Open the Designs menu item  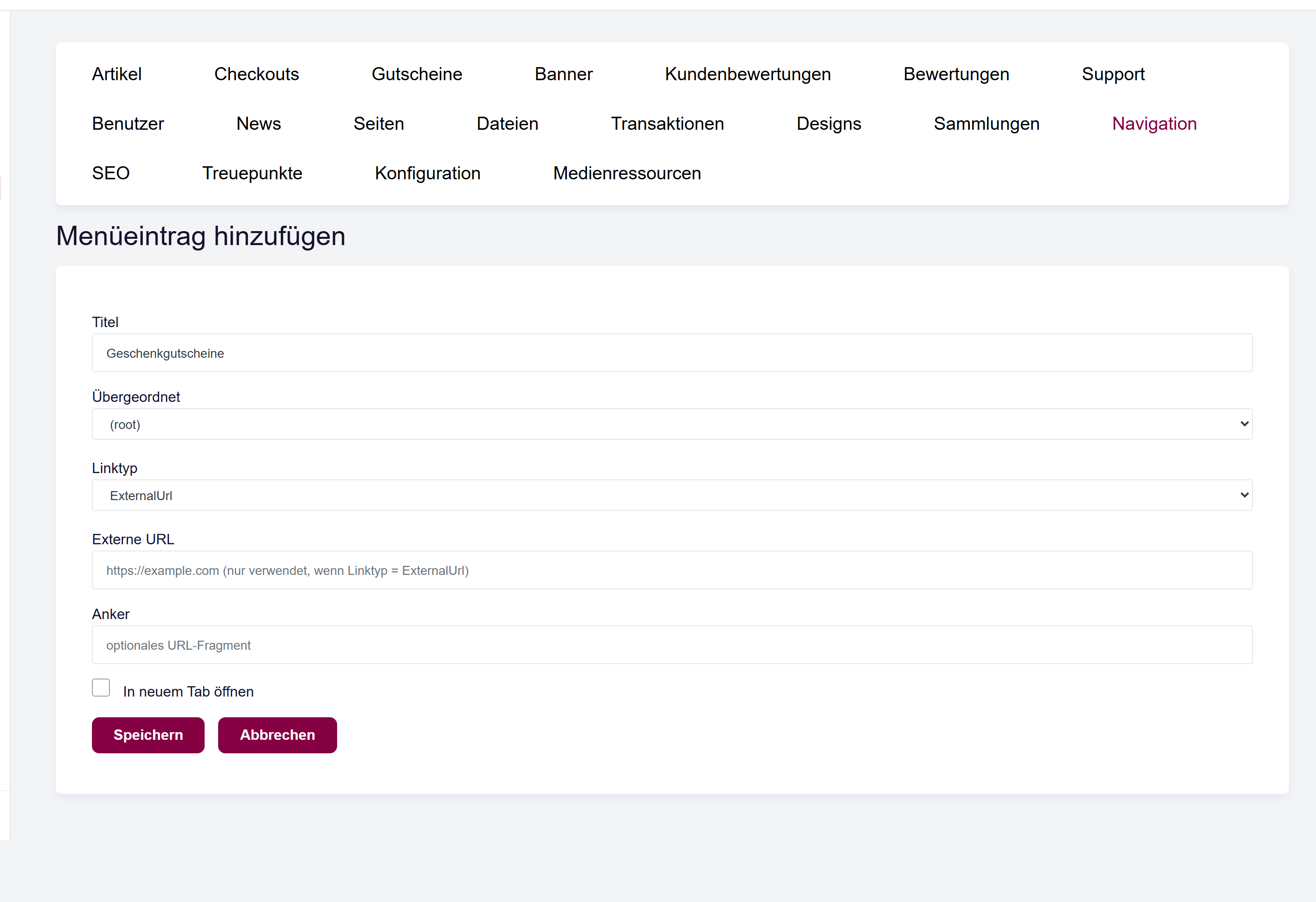pos(828,123)
